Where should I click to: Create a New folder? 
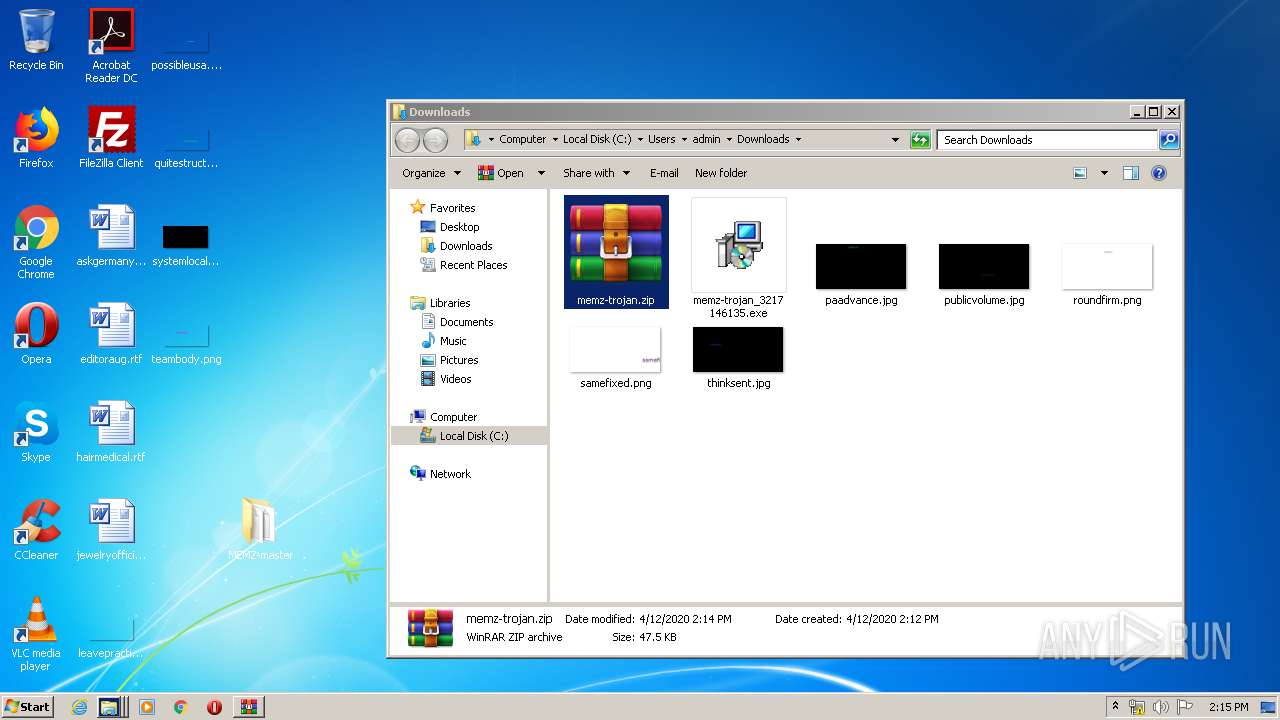pyautogui.click(x=721, y=173)
